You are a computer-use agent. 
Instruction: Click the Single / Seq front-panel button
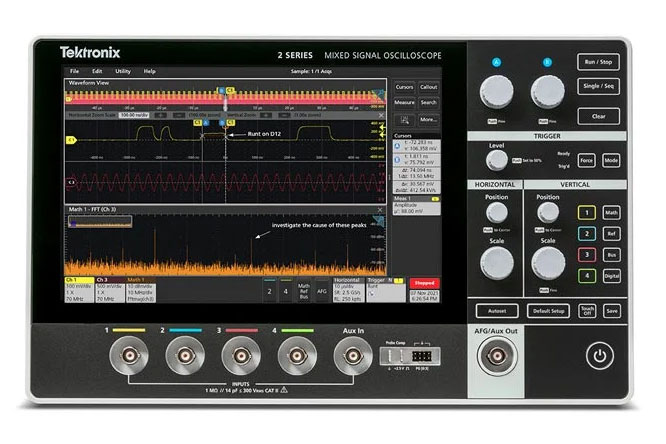coord(598,86)
